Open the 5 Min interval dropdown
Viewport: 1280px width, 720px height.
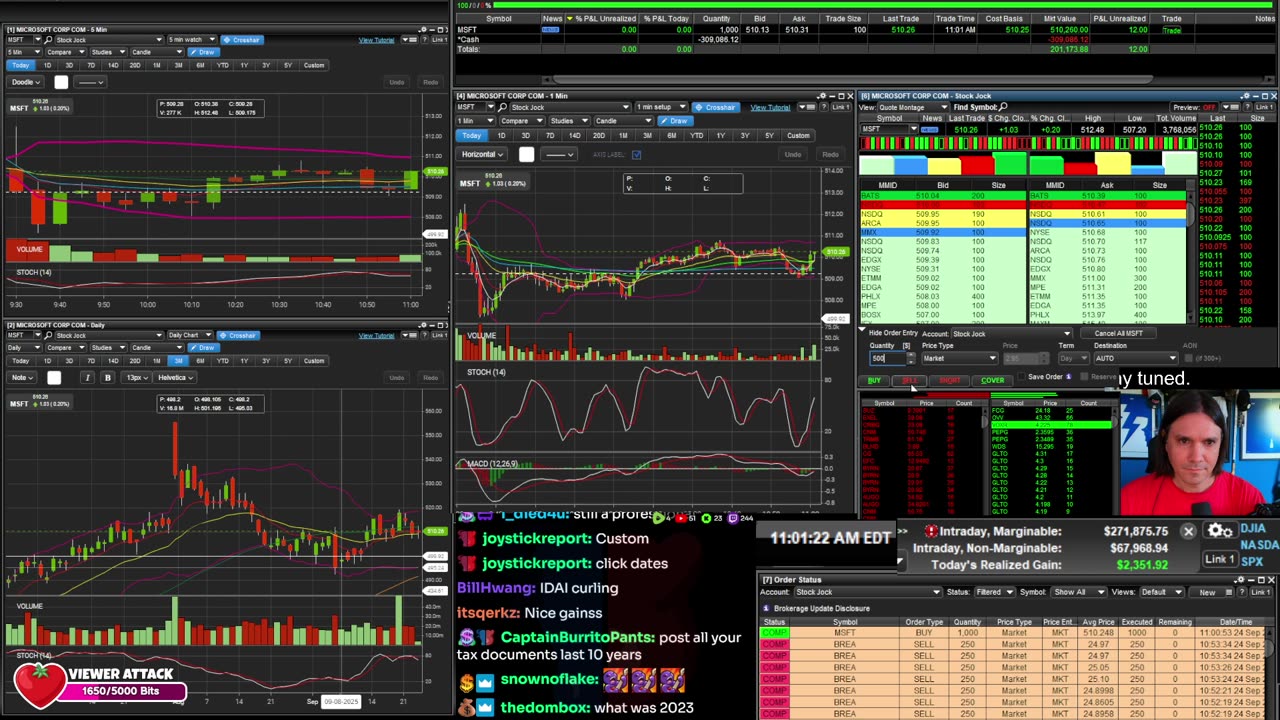(22, 52)
